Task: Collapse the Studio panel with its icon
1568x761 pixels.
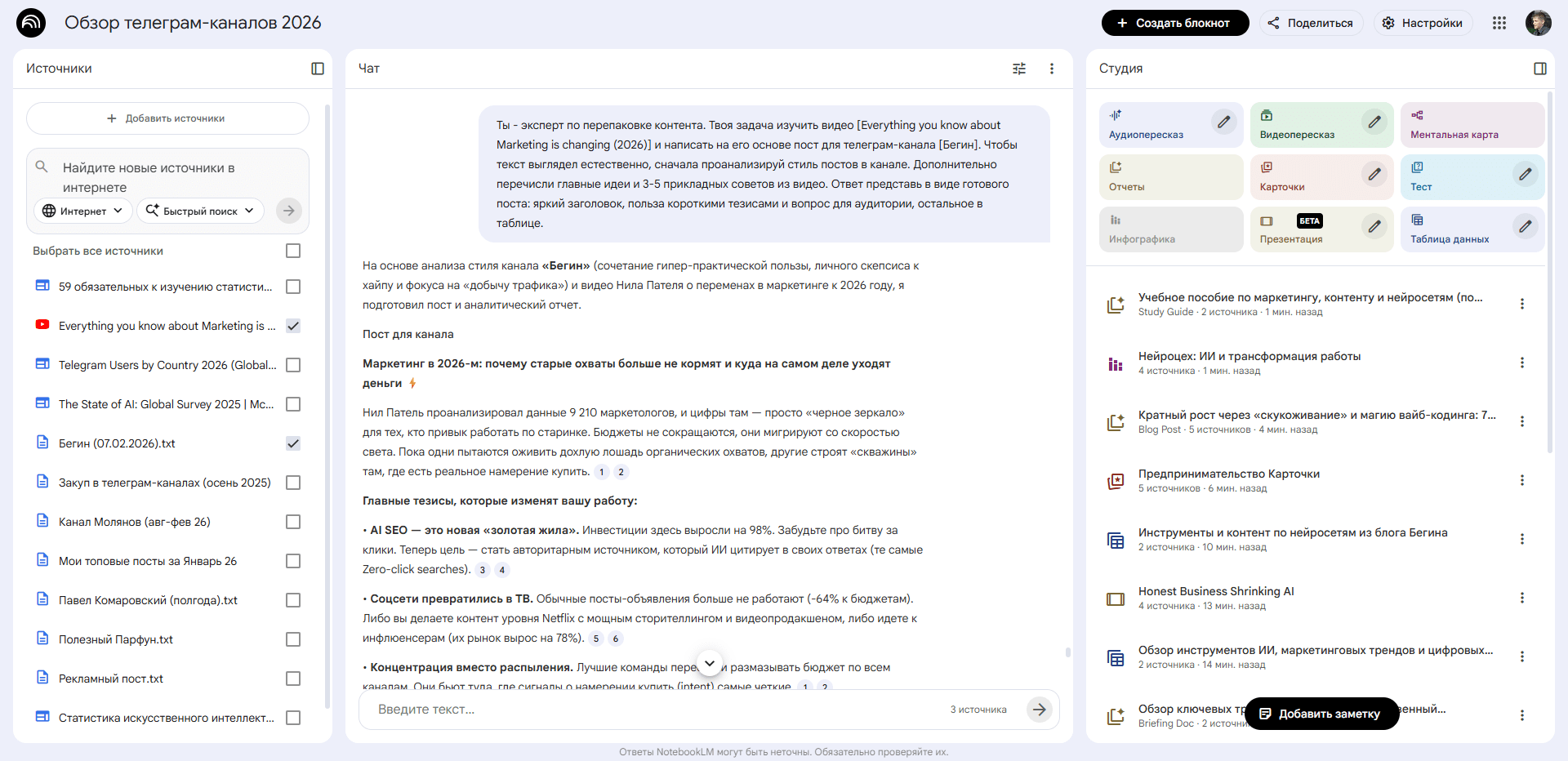Action: coord(1539,69)
